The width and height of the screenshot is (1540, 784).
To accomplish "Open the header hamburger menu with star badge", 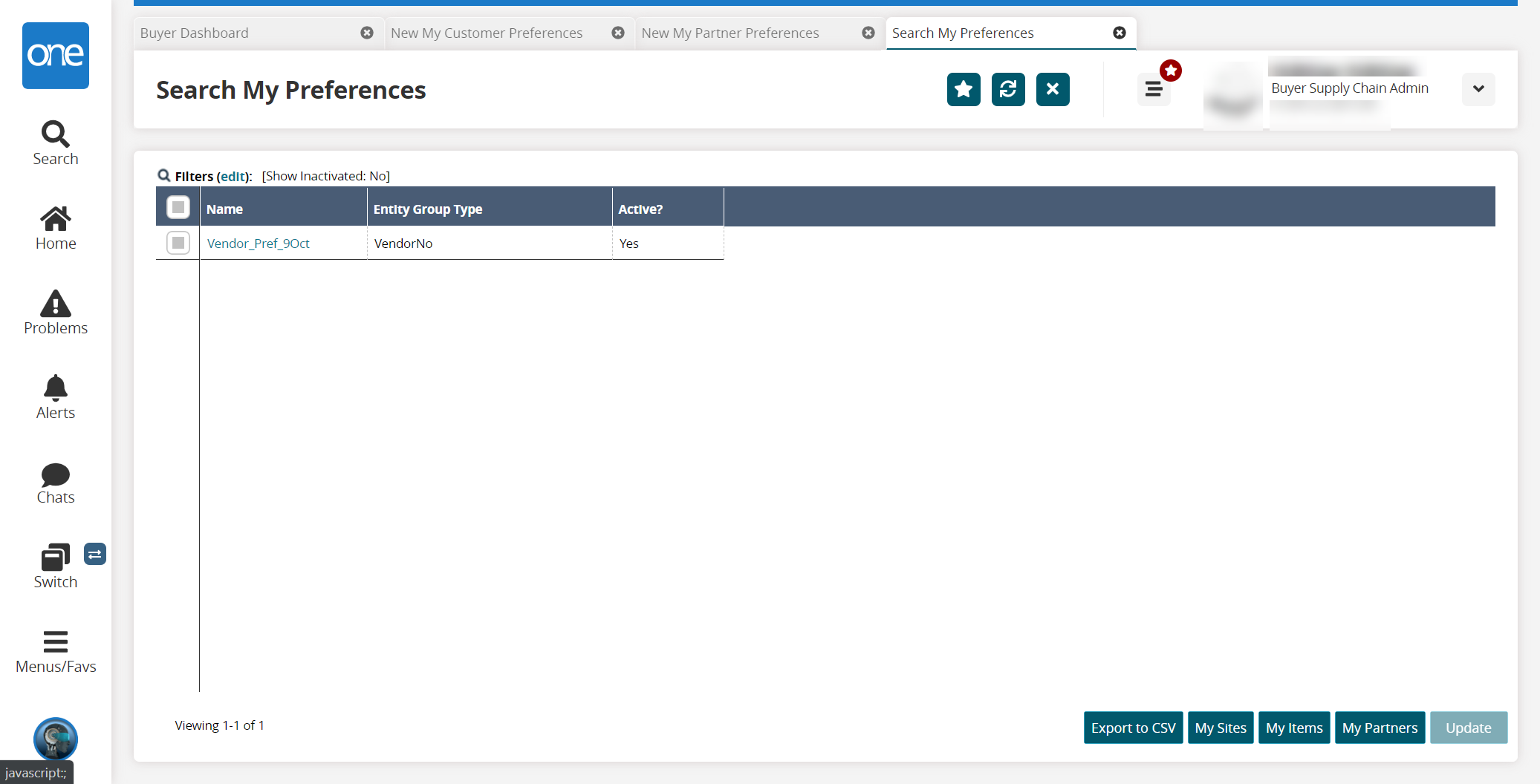I will [x=1154, y=90].
